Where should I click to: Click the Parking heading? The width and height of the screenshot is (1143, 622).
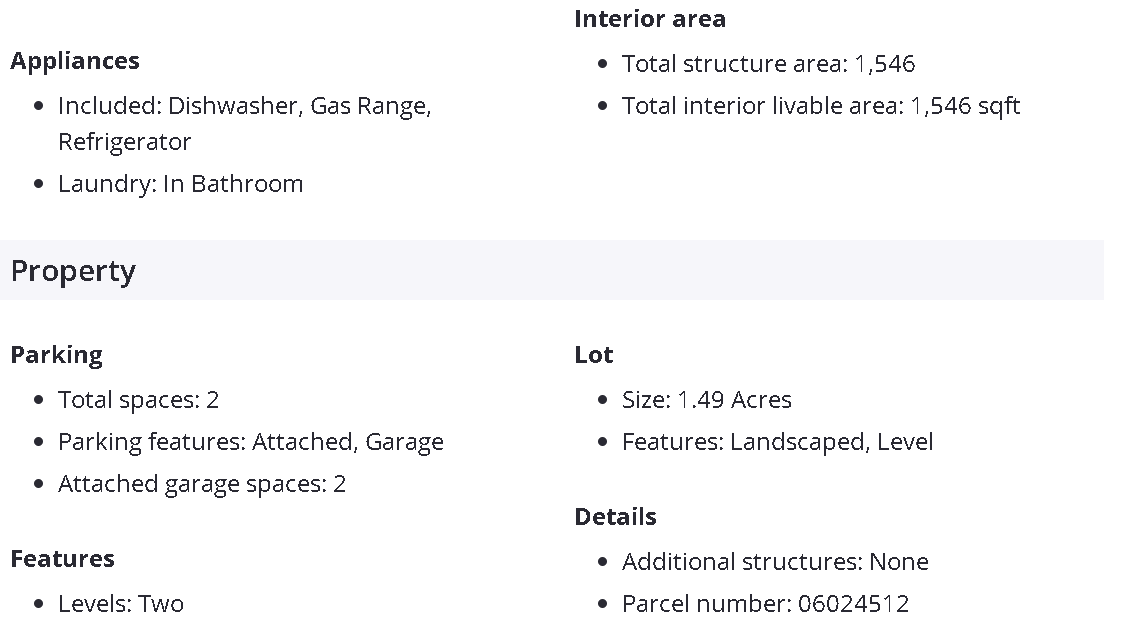56,355
